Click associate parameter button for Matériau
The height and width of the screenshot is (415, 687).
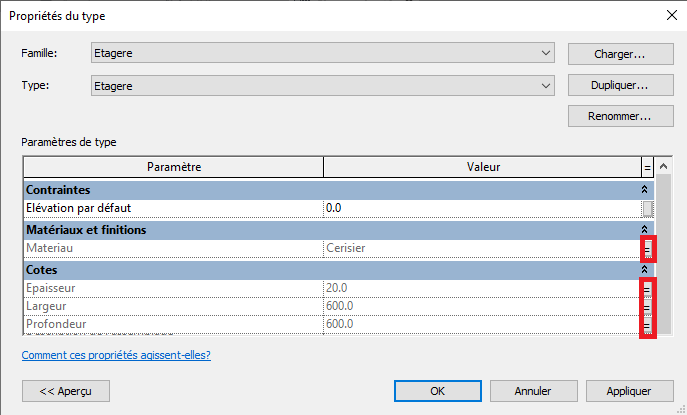[x=647, y=247]
